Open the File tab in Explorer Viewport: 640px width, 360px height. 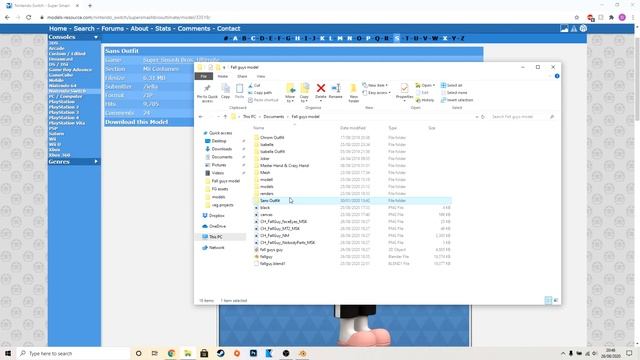click(x=204, y=76)
